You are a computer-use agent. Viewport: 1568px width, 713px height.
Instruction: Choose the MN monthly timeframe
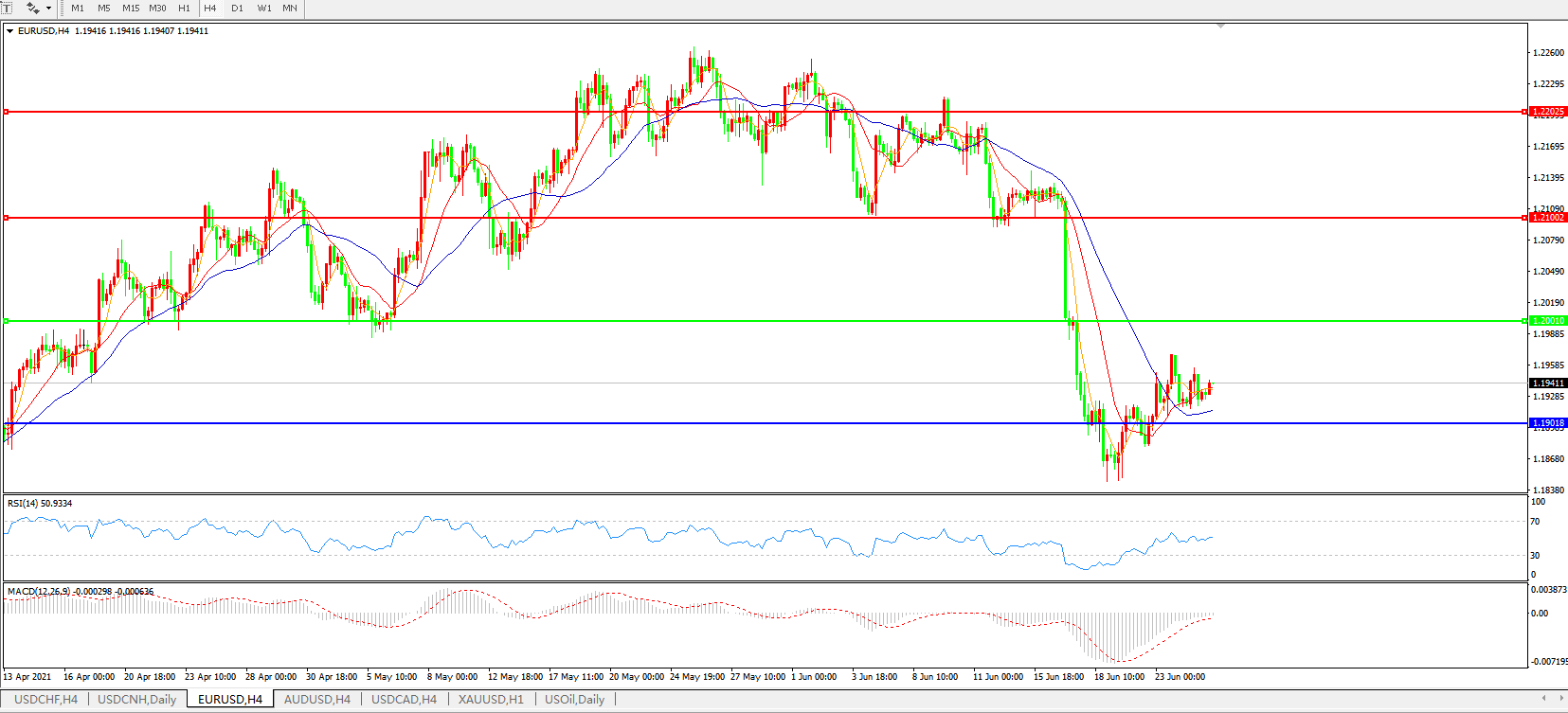tap(290, 8)
